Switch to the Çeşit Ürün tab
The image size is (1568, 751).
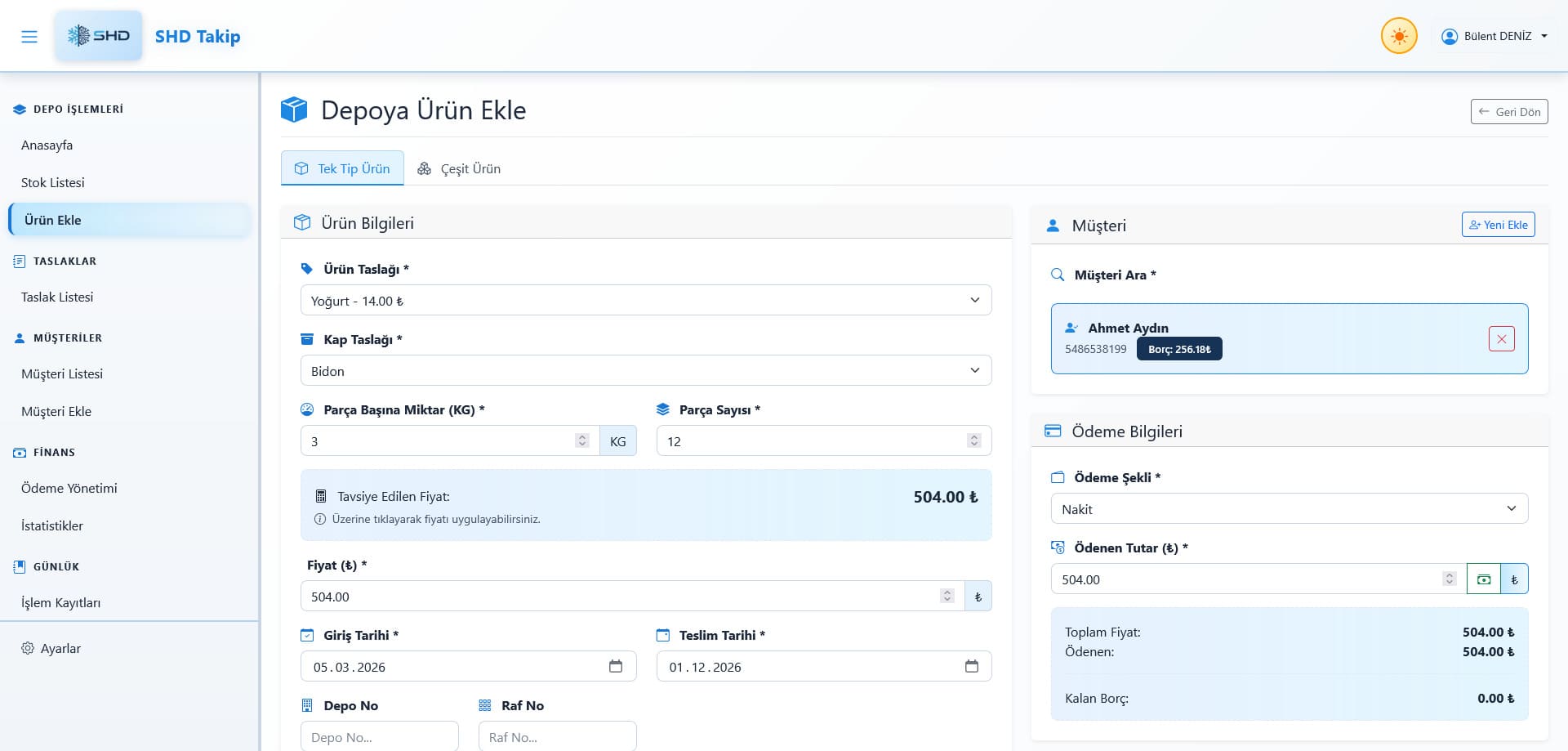(x=459, y=169)
